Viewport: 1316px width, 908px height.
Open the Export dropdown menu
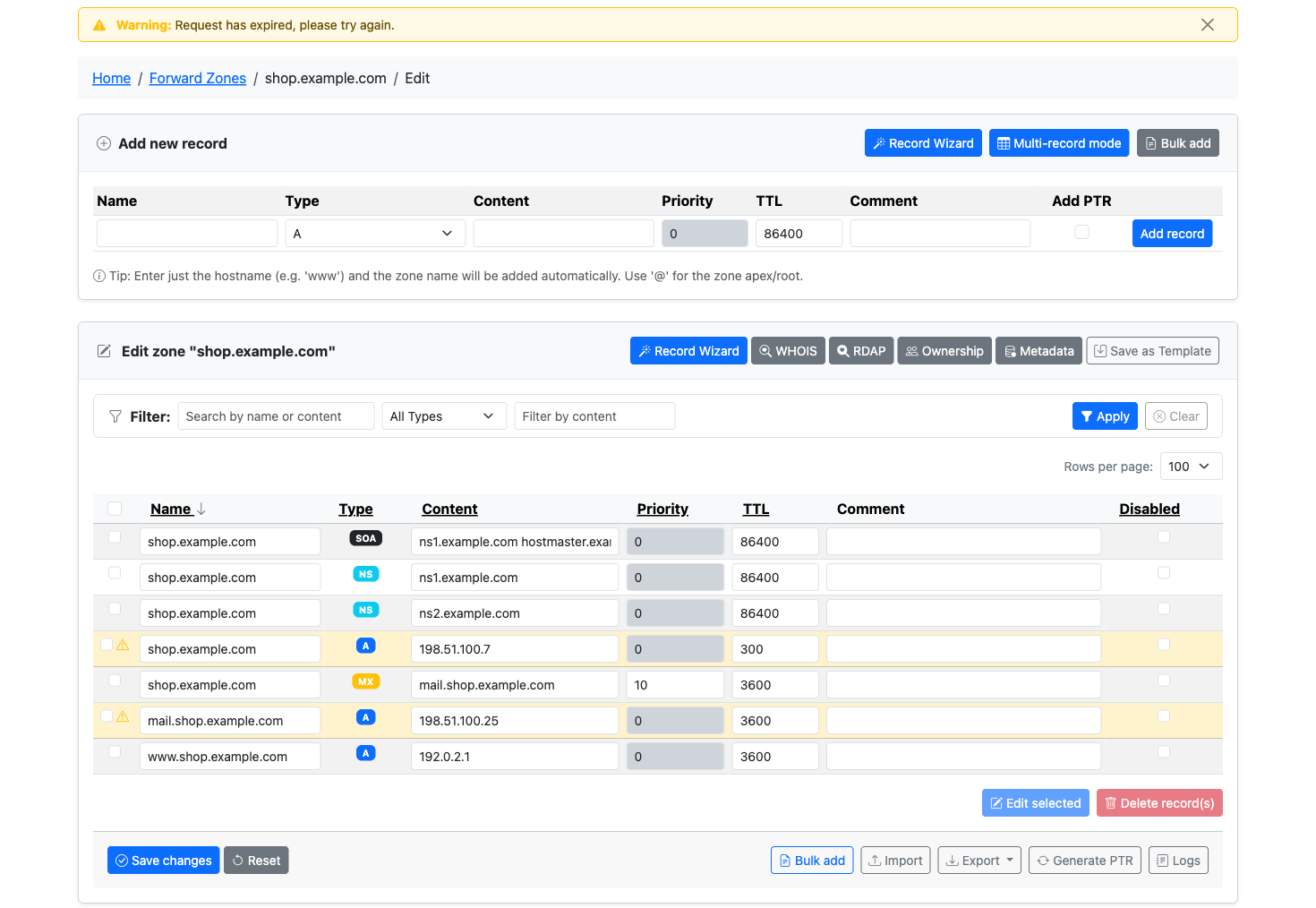979,861
